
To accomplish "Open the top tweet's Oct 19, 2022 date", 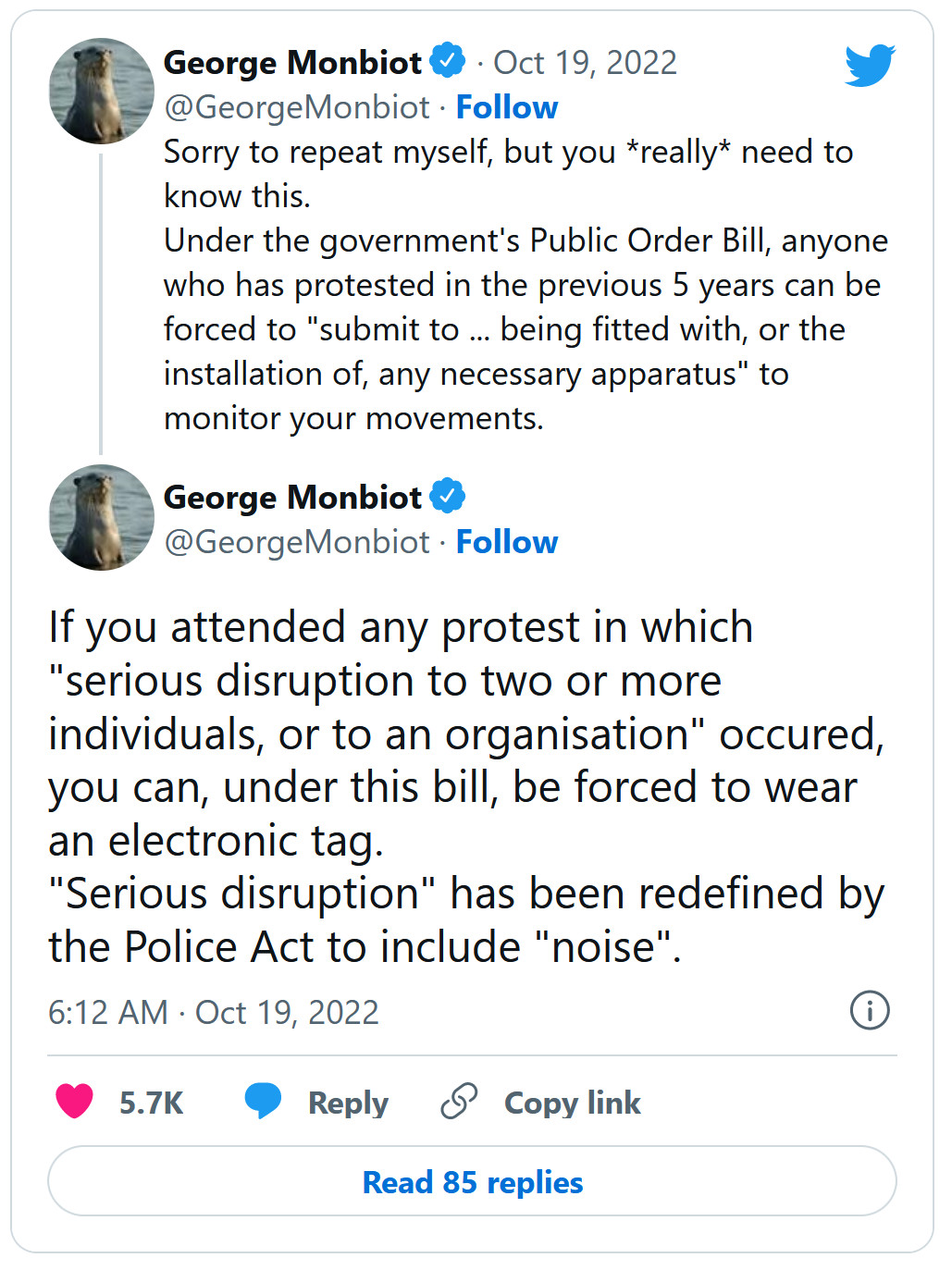I will click(585, 63).
